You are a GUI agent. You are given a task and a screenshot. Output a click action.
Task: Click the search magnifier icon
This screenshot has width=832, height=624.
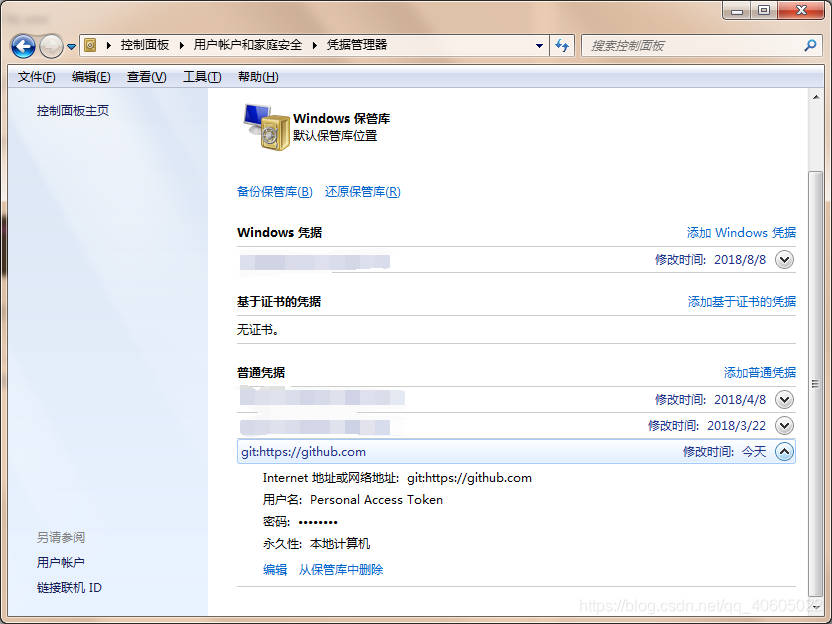pyautogui.click(x=810, y=46)
